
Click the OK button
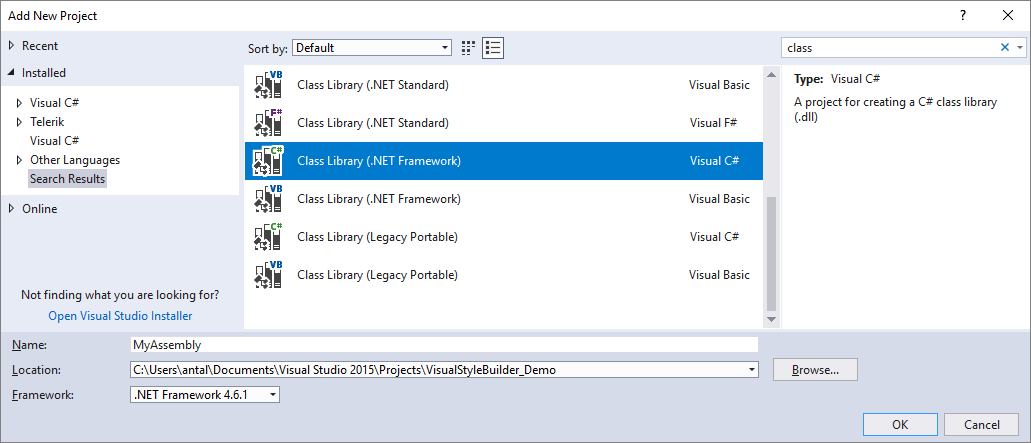click(x=900, y=425)
